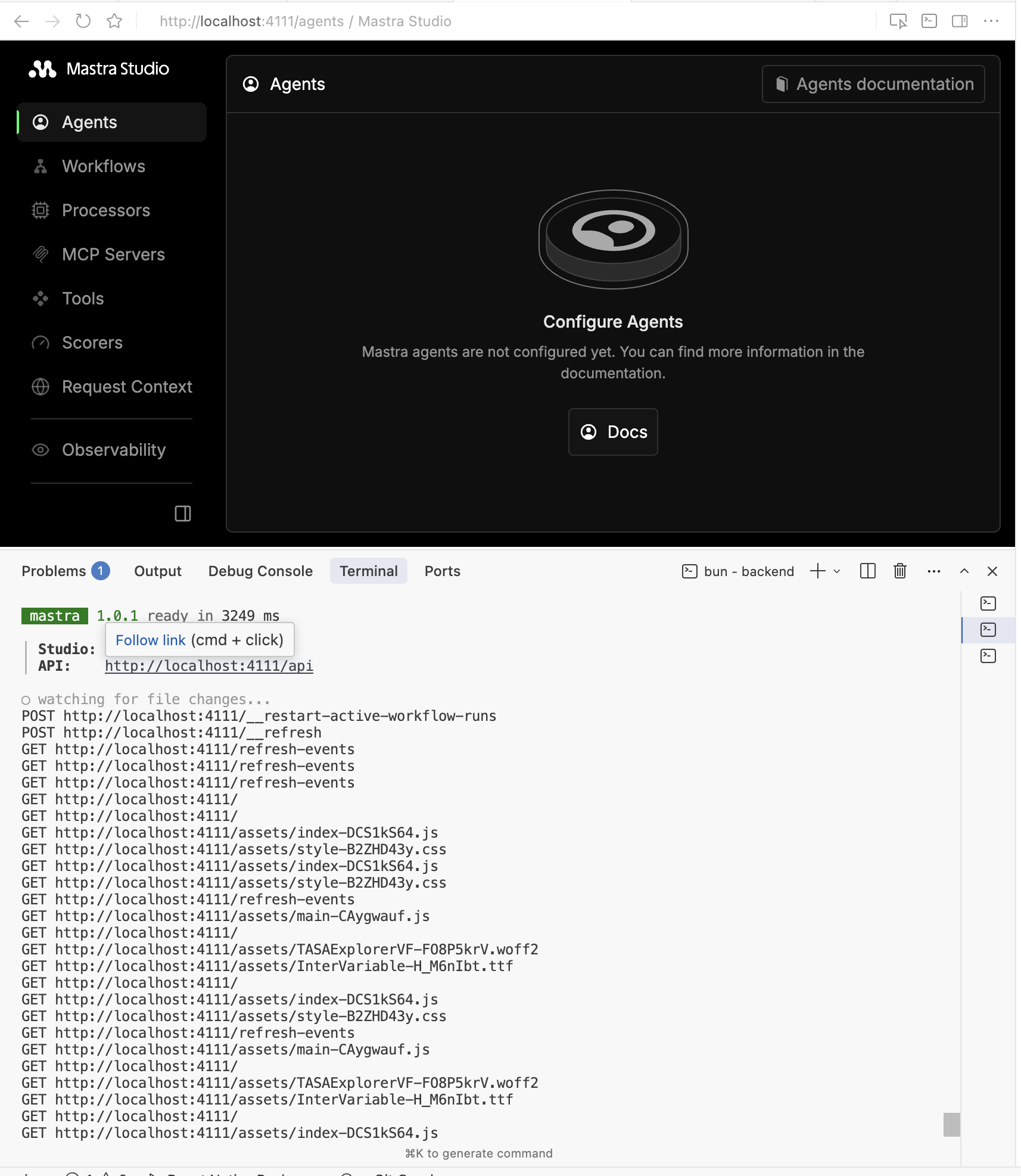Screen dimensions: 1021x1176
Task: Go back using the browser back arrow
Action: point(21,21)
